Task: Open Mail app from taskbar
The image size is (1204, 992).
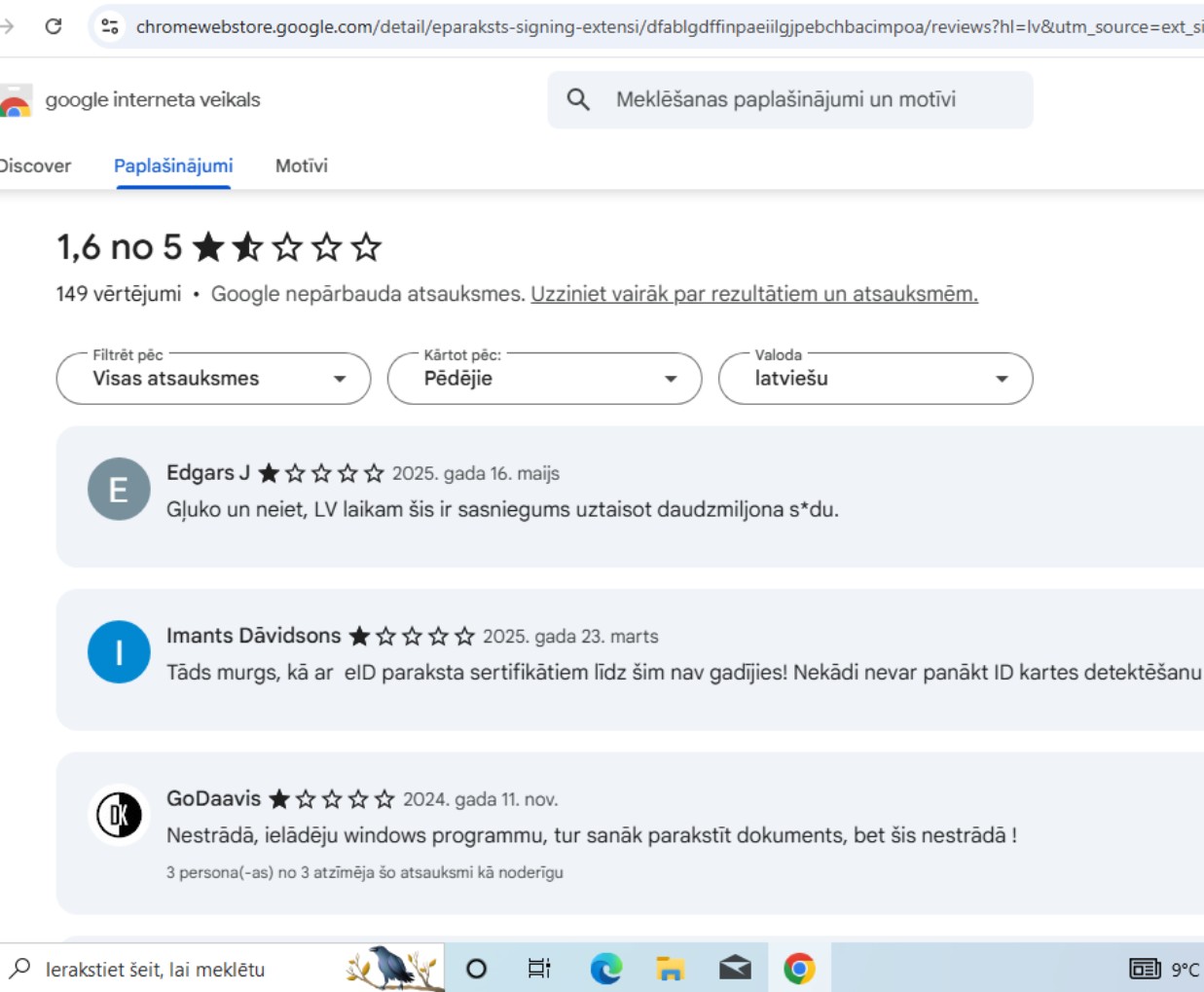Action: (735, 968)
